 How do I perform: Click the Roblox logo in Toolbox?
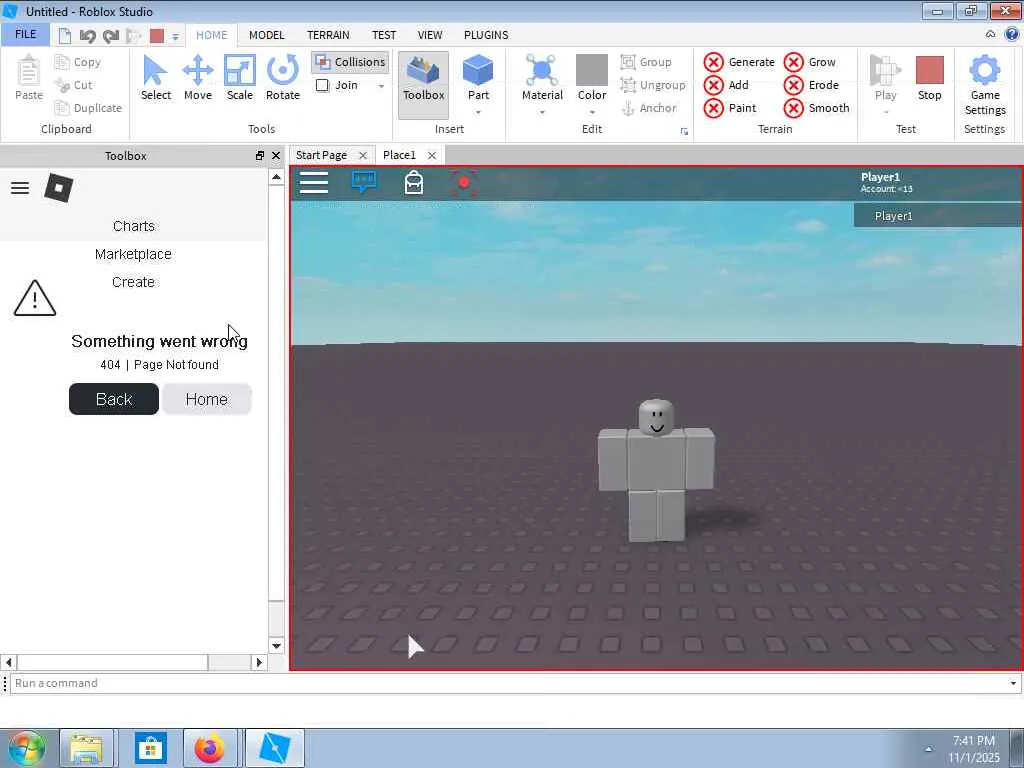click(x=59, y=188)
